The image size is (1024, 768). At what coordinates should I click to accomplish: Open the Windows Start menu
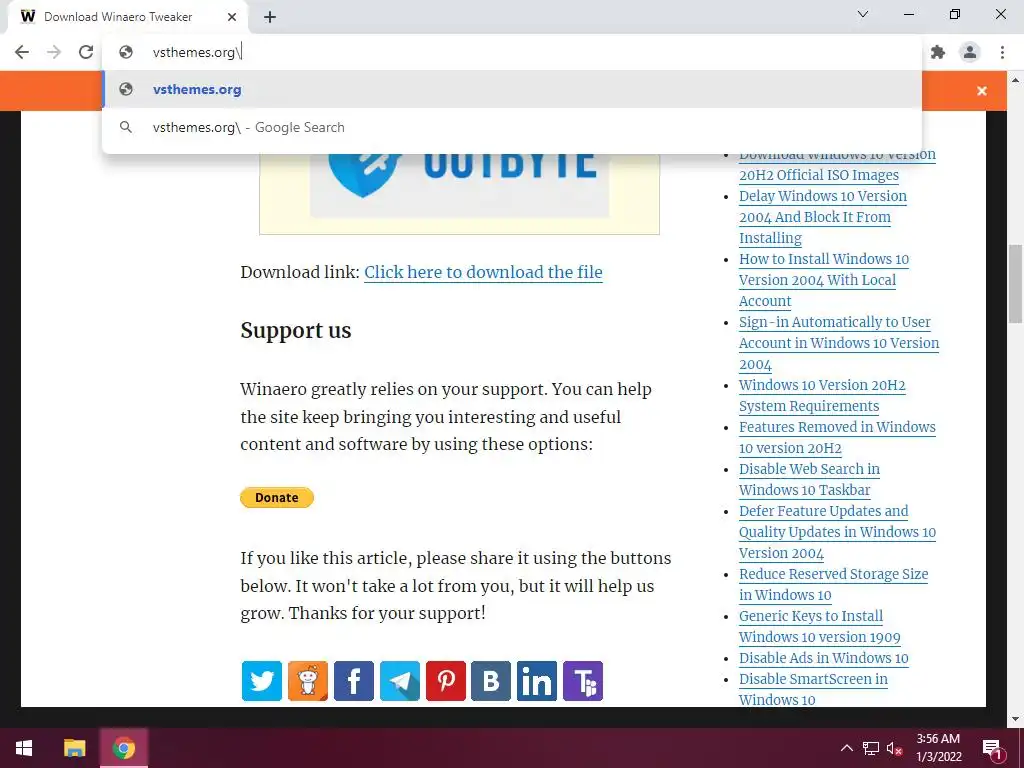[x=24, y=748]
